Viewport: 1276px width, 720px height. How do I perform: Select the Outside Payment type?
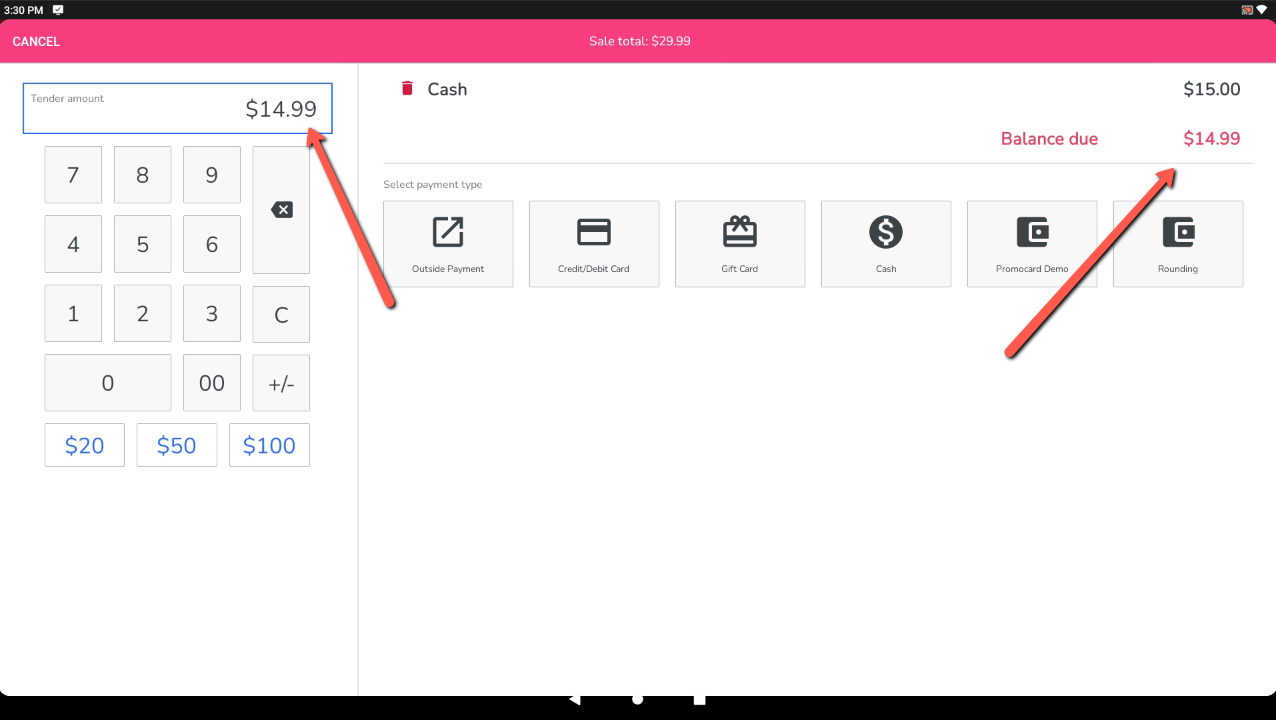448,244
